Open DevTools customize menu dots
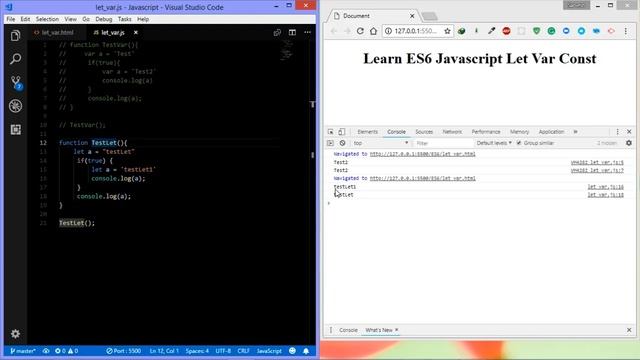640x360 pixels. click(x=617, y=132)
